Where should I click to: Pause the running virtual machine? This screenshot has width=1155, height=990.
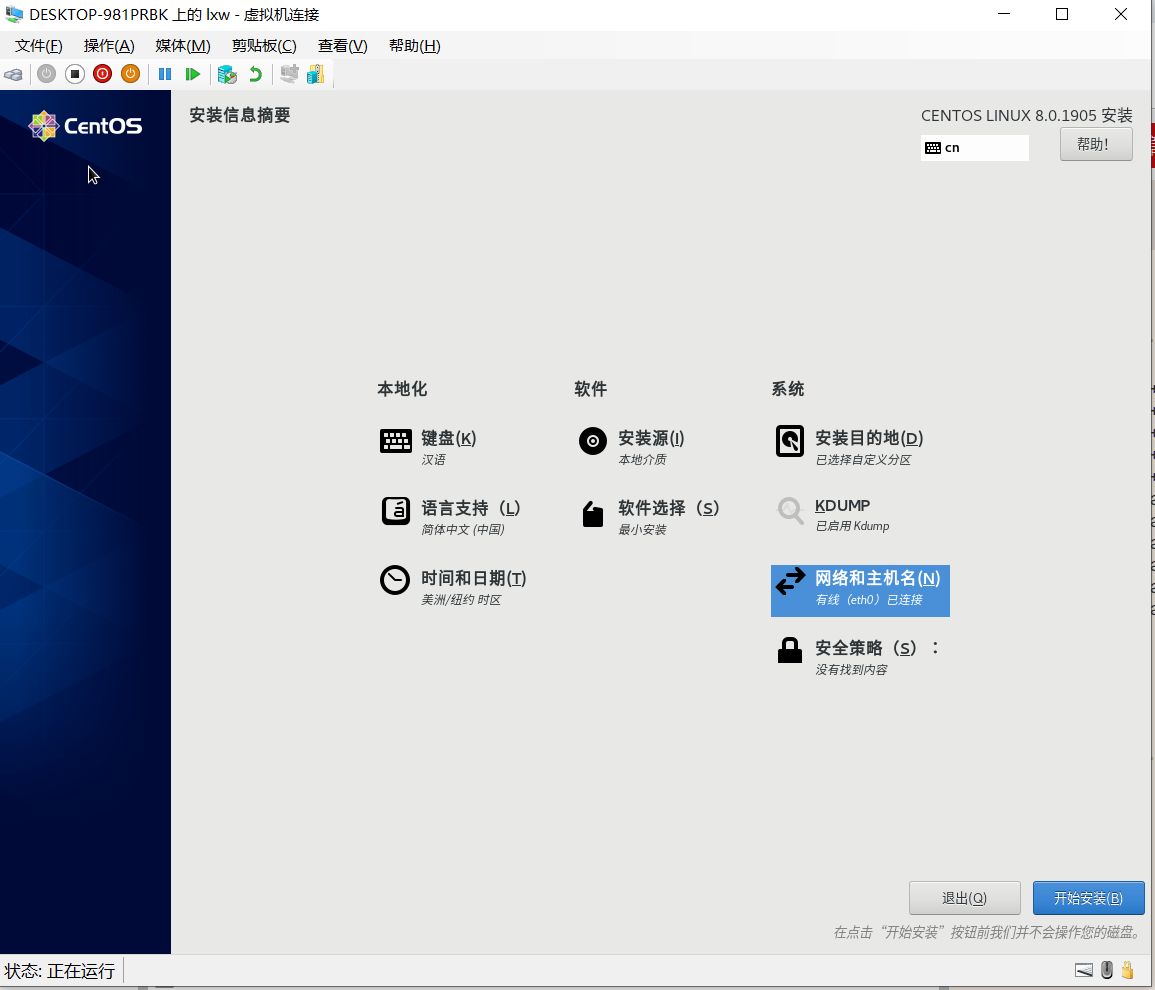(164, 74)
